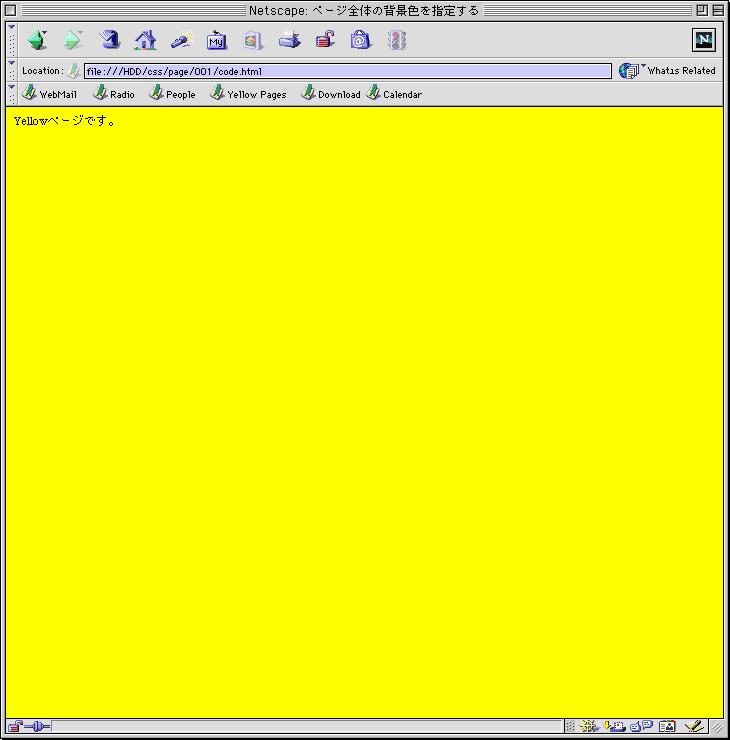Print the page with the printer icon

289,40
